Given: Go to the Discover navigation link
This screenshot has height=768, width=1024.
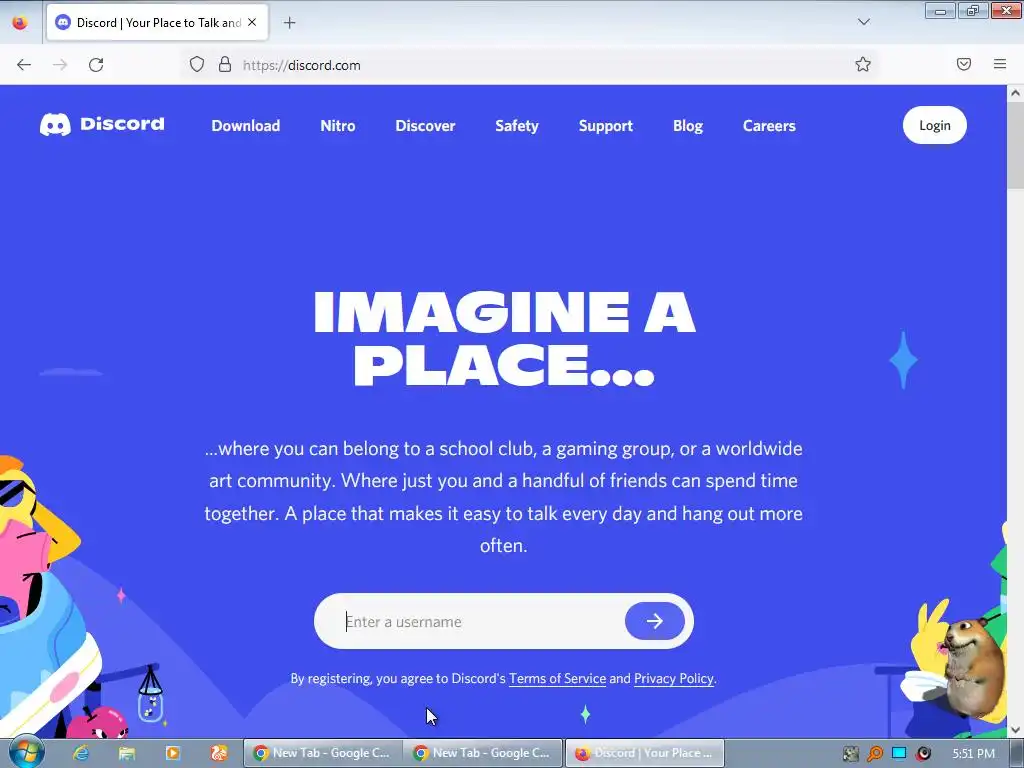Looking at the screenshot, I should (425, 125).
